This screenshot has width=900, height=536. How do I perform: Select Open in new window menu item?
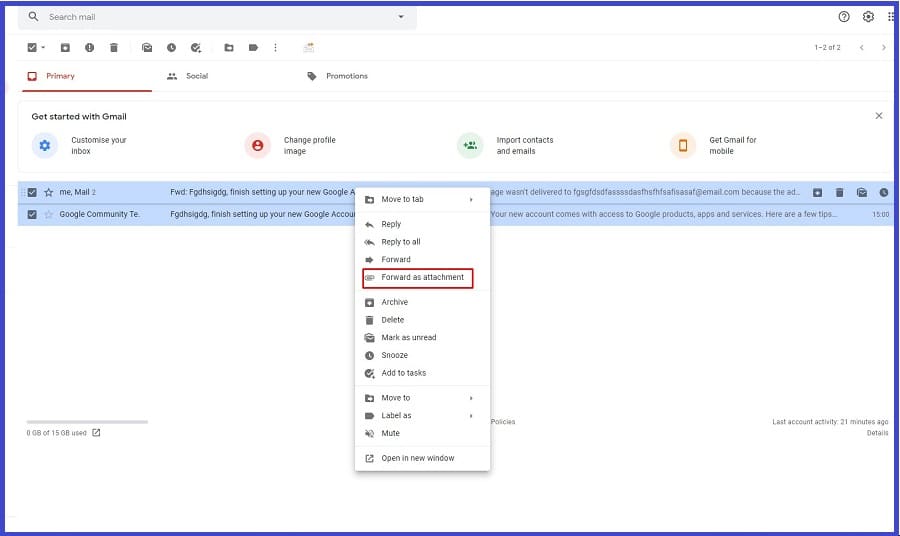[422, 458]
